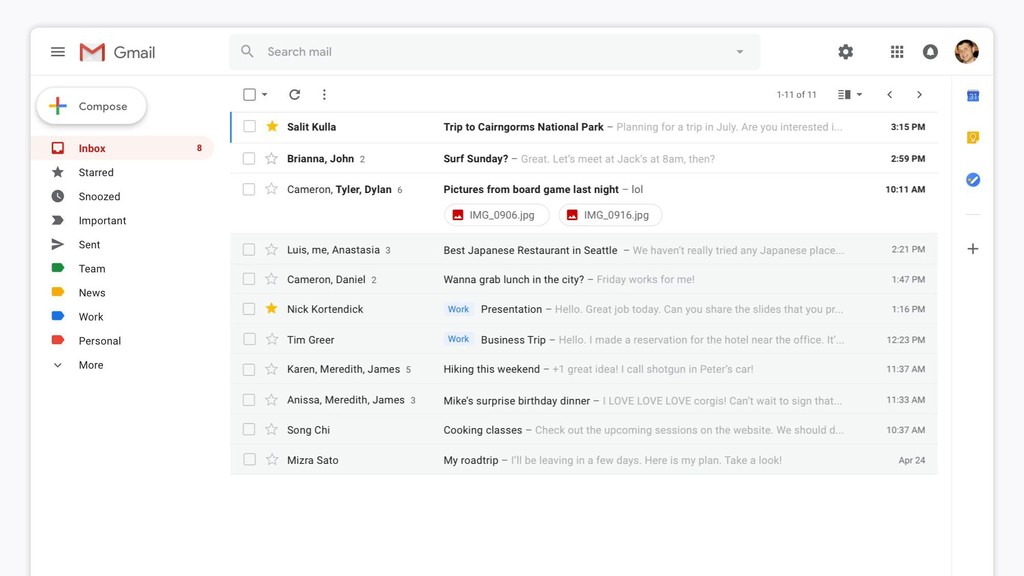The width and height of the screenshot is (1024, 576).
Task: Star the Mizra Sato email
Action: click(x=272, y=460)
